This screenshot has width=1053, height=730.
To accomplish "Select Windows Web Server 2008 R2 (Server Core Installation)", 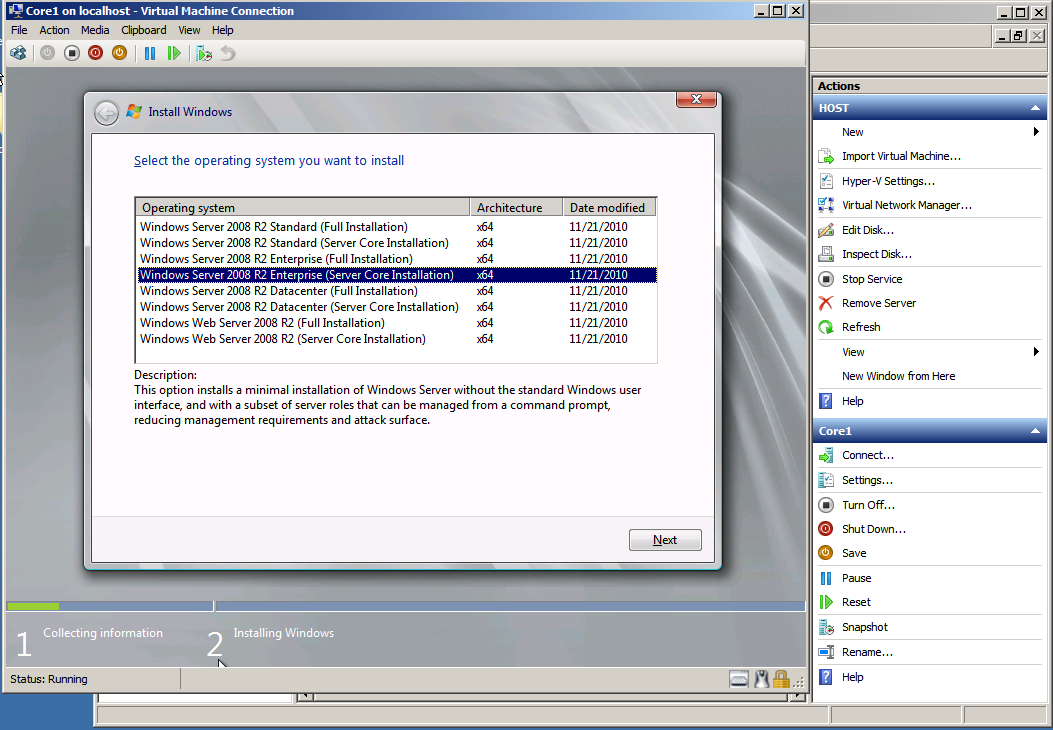I will (396, 339).
